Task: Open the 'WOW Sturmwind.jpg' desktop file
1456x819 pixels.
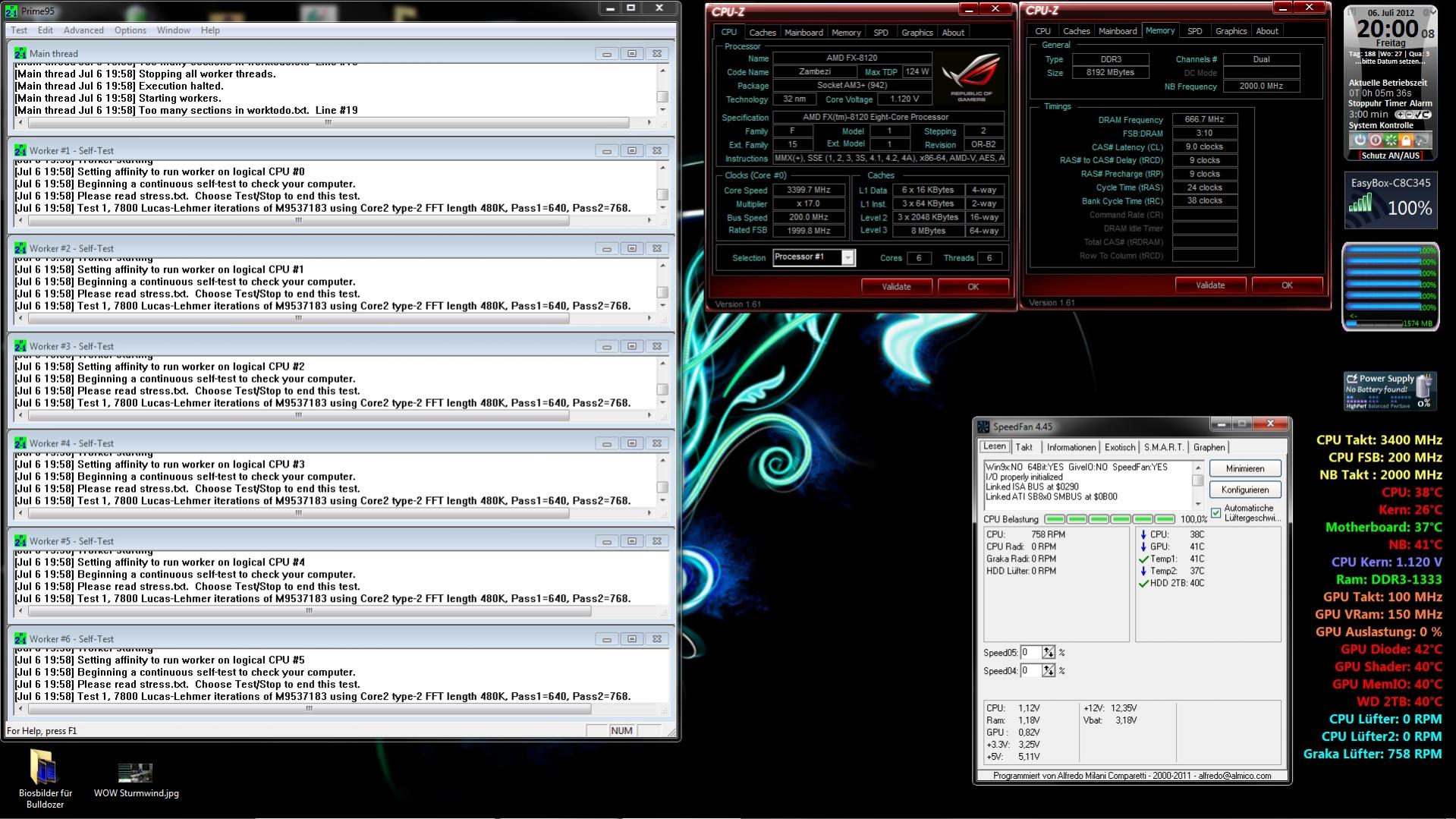Action: click(136, 781)
